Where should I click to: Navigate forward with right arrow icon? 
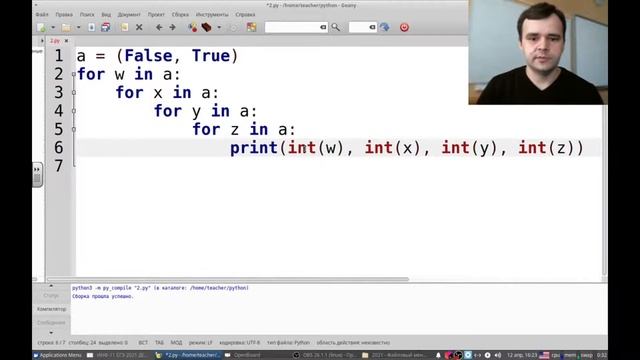172,27
